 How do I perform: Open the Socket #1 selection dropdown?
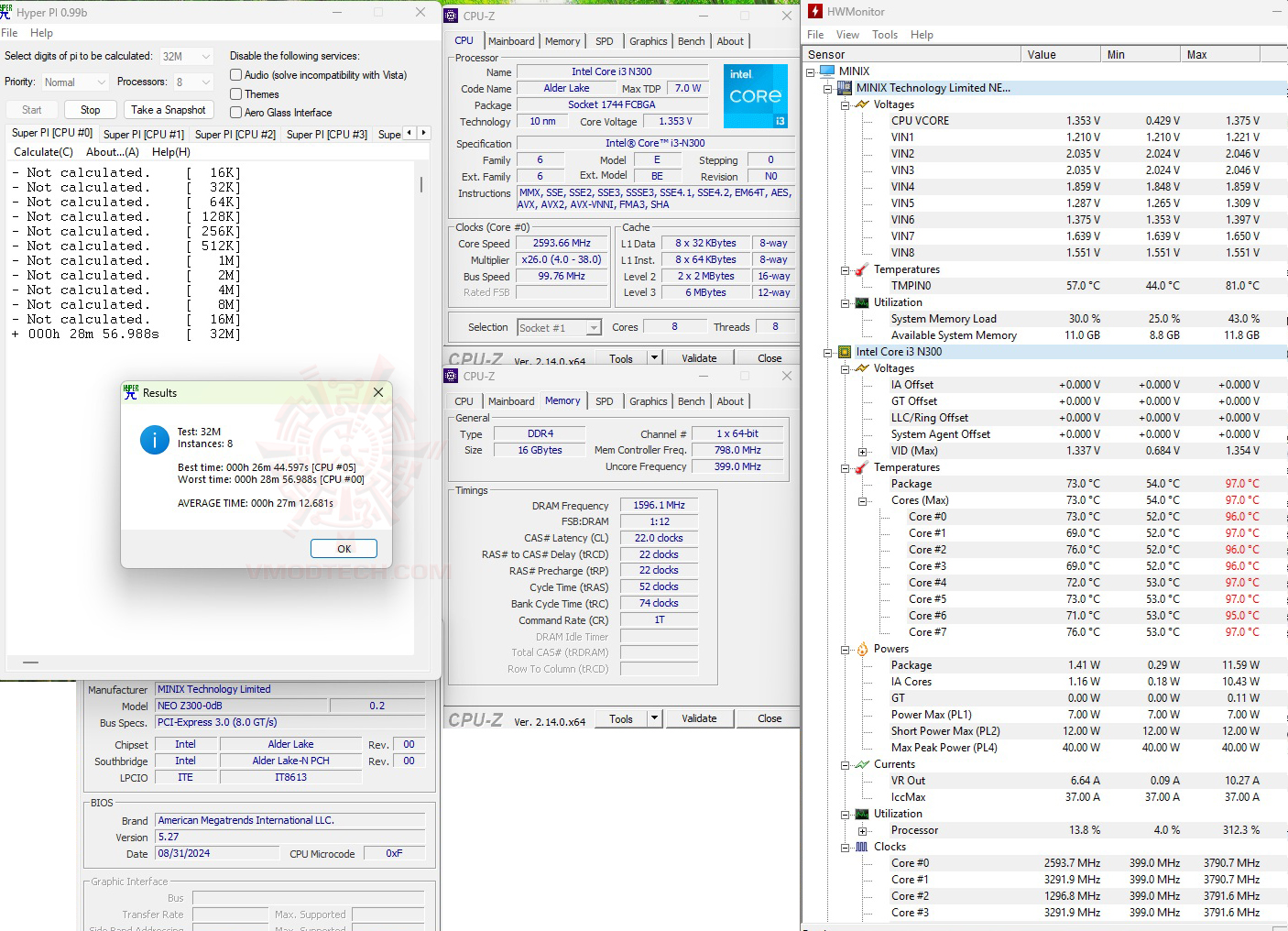pyautogui.click(x=559, y=327)
